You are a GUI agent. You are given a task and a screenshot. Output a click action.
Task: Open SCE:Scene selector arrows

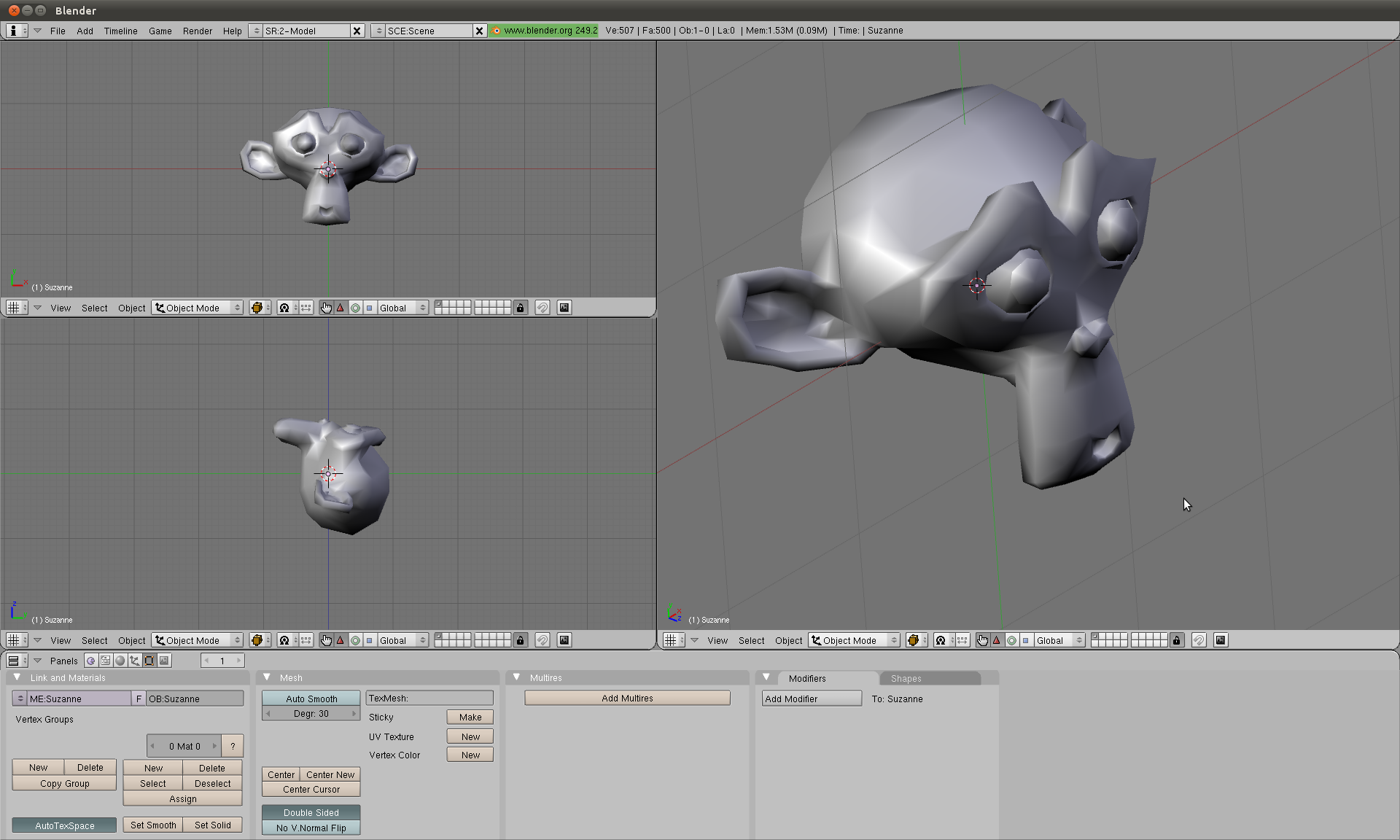[378, 31]
